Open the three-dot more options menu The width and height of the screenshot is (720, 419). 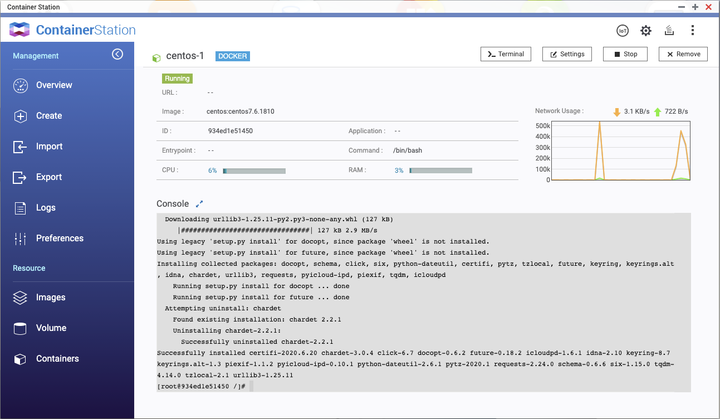point(692,30)
